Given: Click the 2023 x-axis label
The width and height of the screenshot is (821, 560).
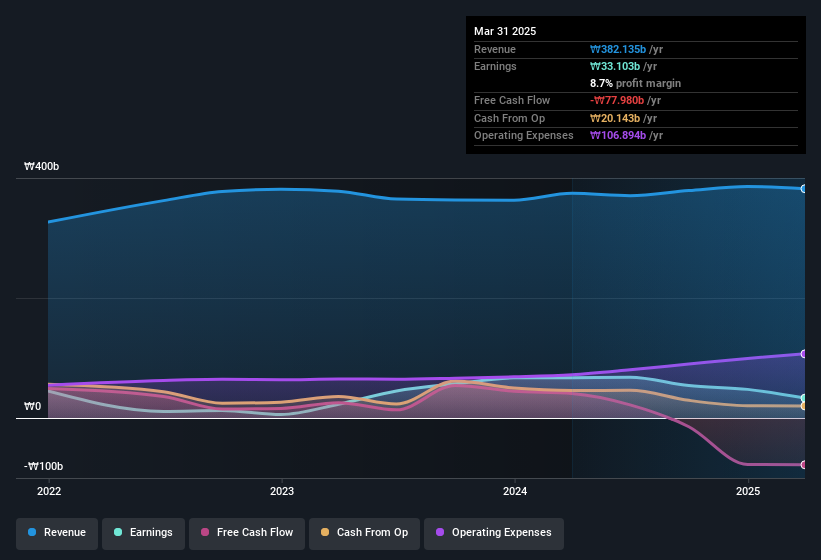Looking at the screenshot, I should [x=282, y=491].
